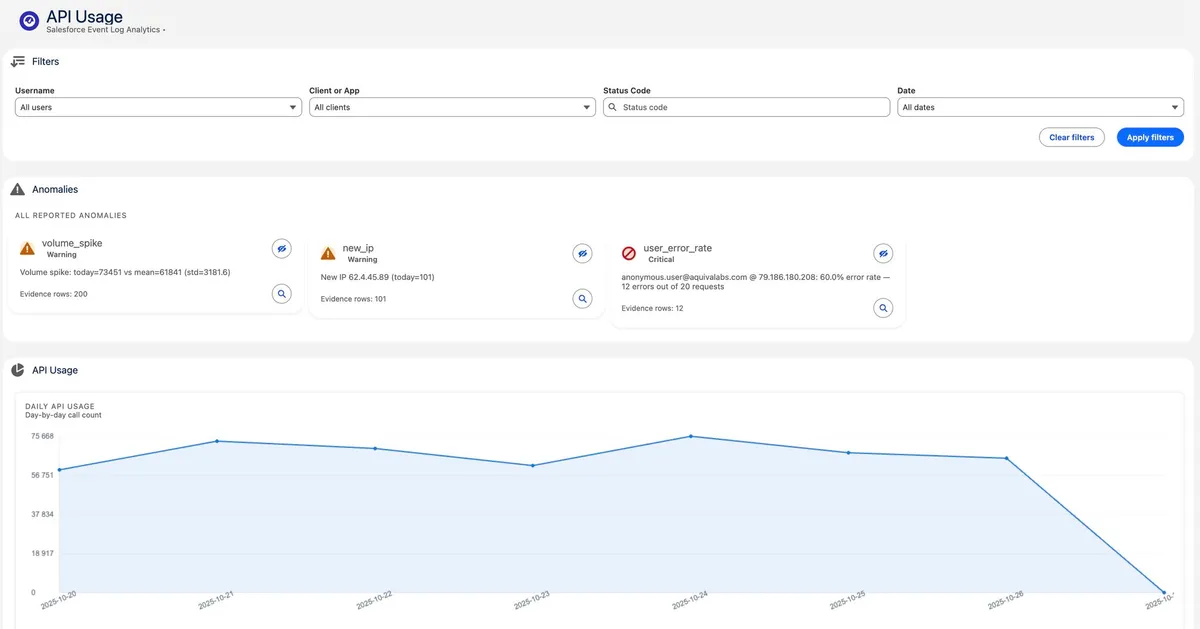
Task: Click the API Usage app logo icon
Action: (29, 21)
